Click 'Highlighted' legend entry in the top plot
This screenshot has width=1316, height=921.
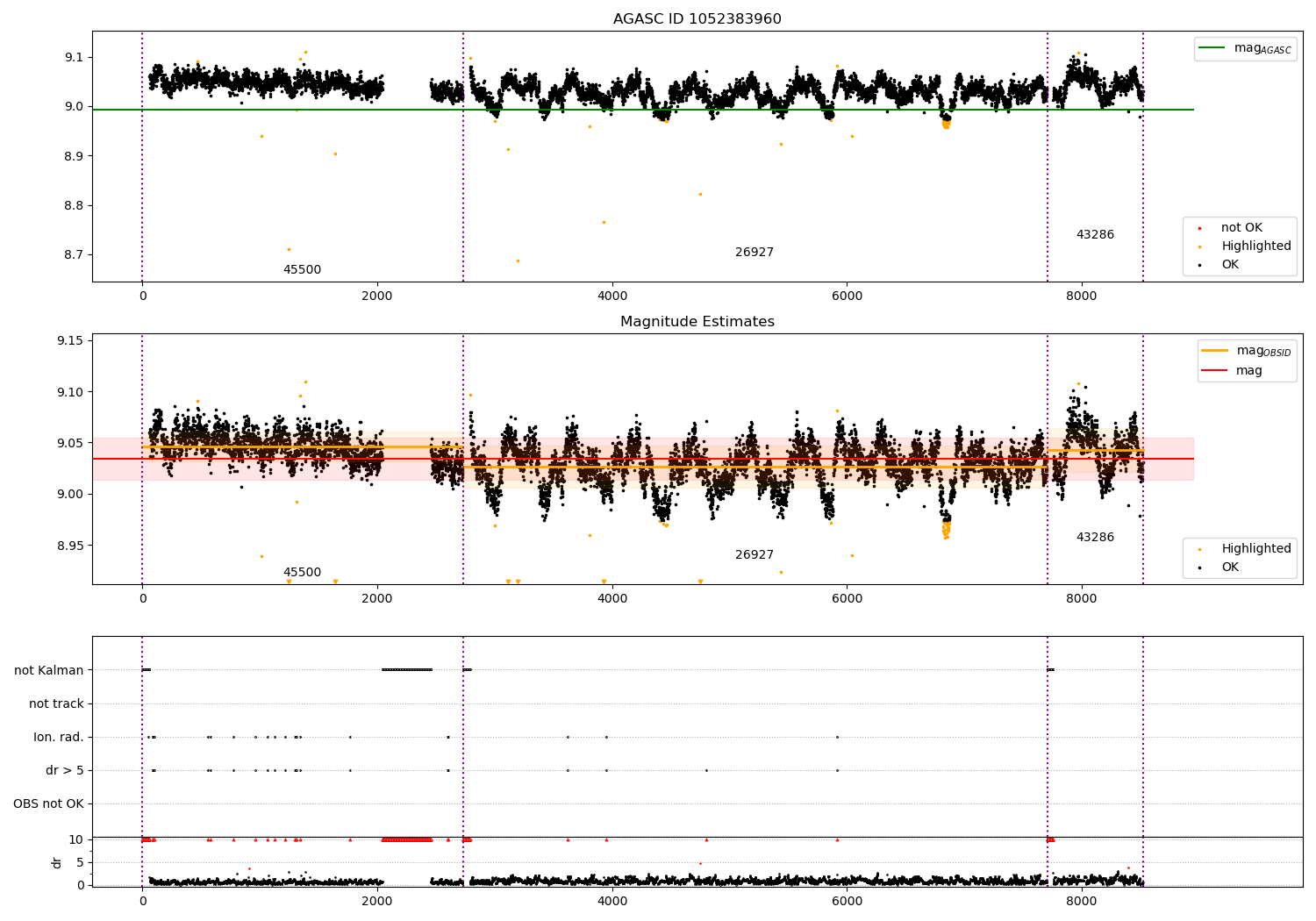(1244, 246)
